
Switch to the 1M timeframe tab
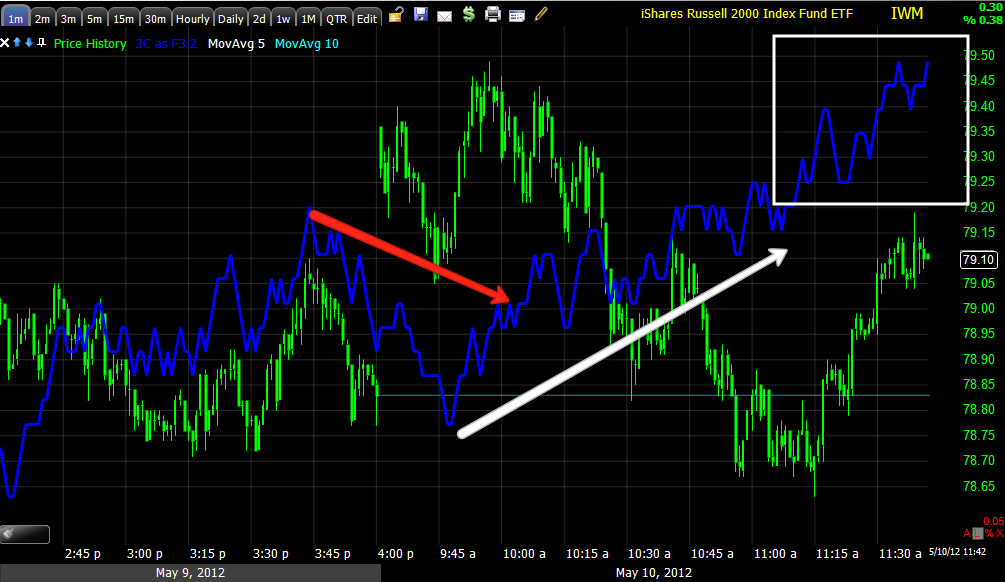[x=308, y=18]
